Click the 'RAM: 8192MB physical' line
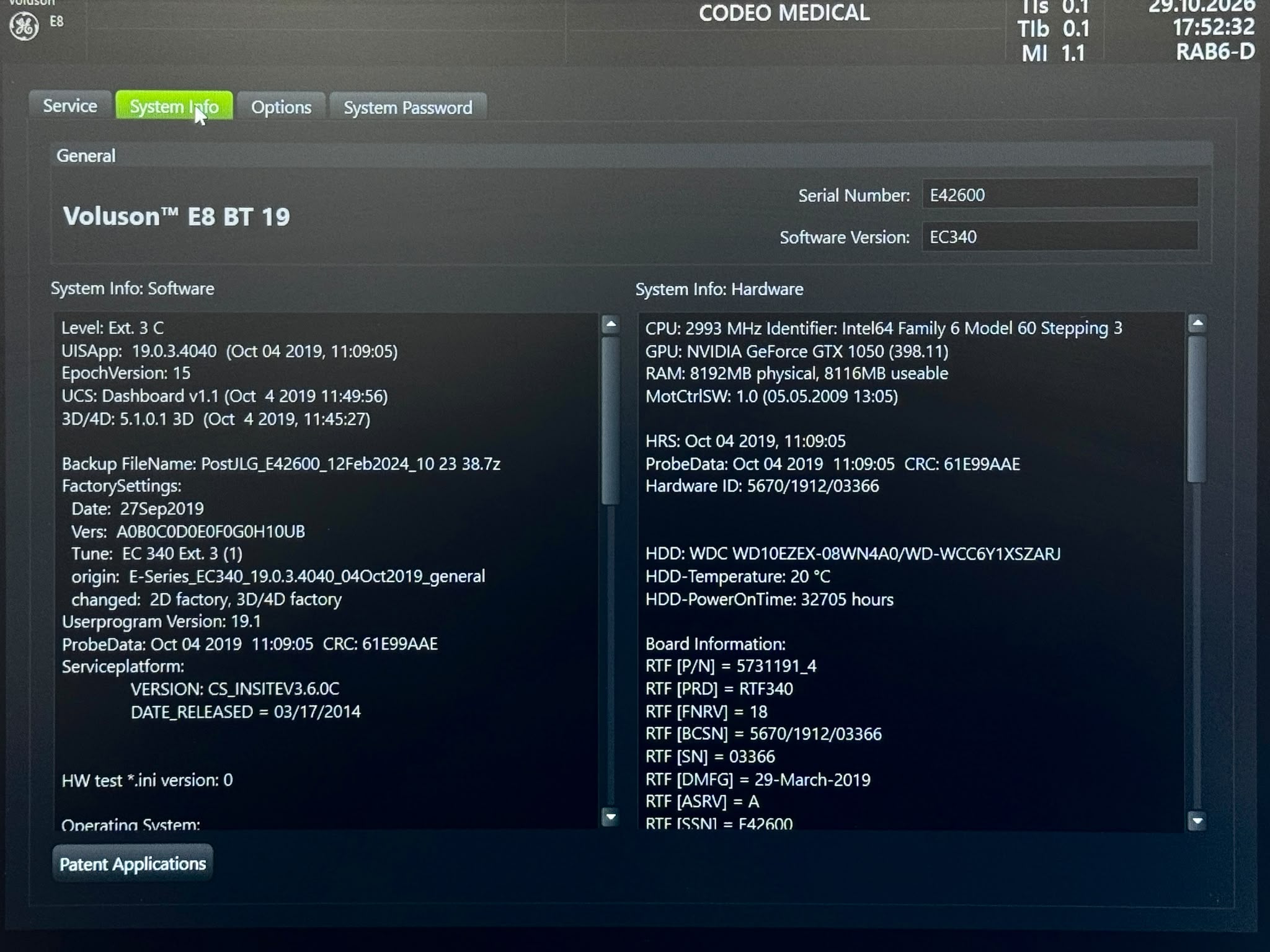This screenshot has width=1270, height=952. coord(797,374)
